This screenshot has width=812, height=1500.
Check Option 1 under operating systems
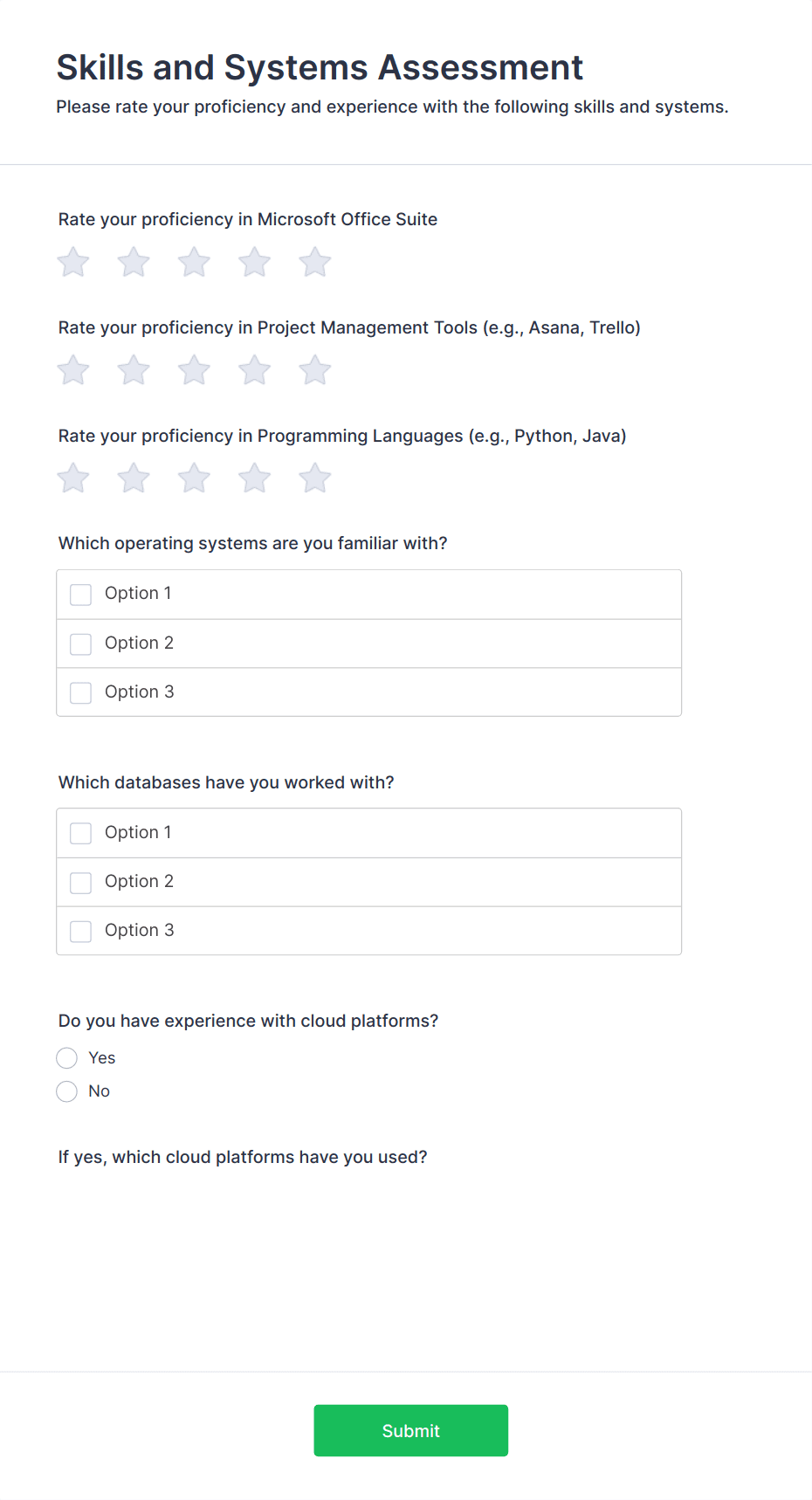pyautogui.click(x=81, y=595)
